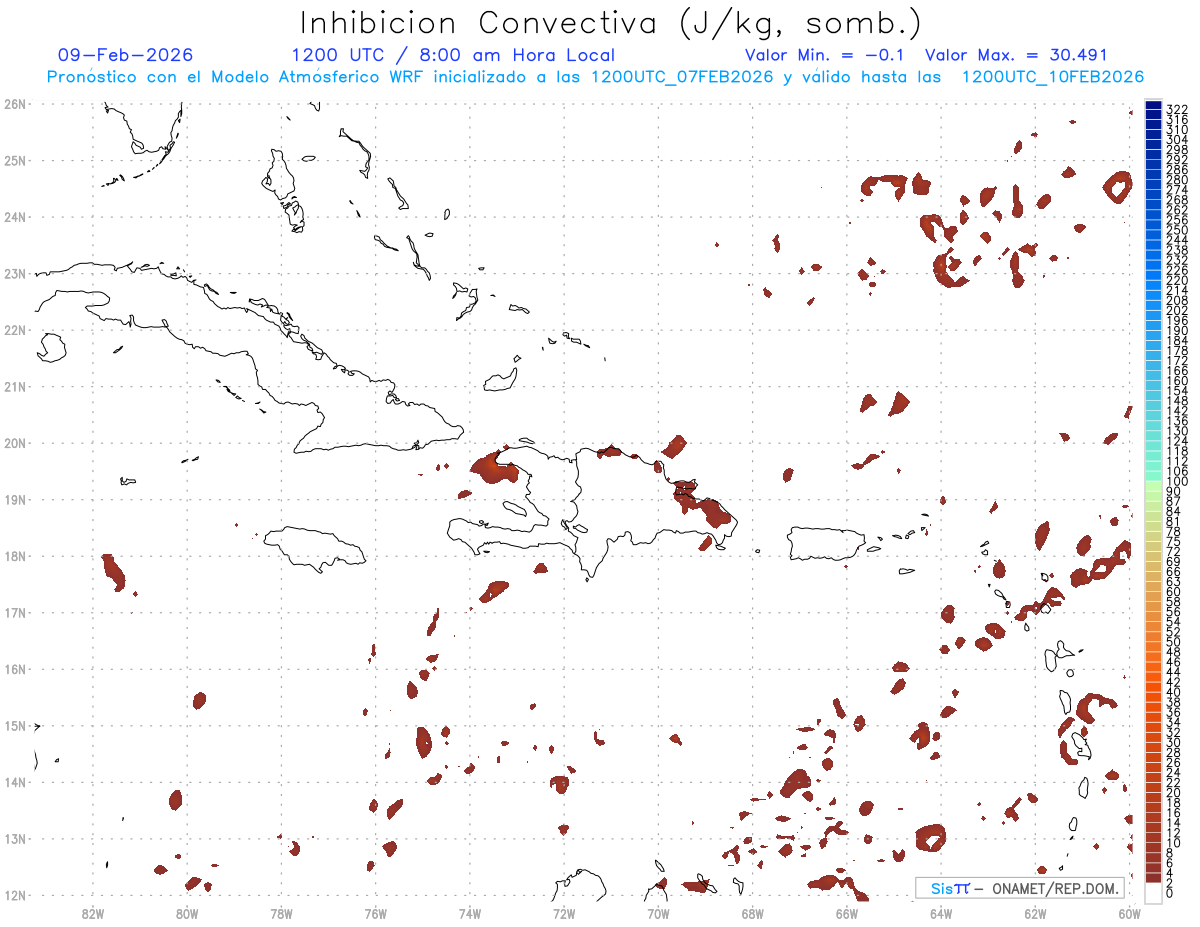
Task: Click the '22N' latitude label
Action: (15, 330)
